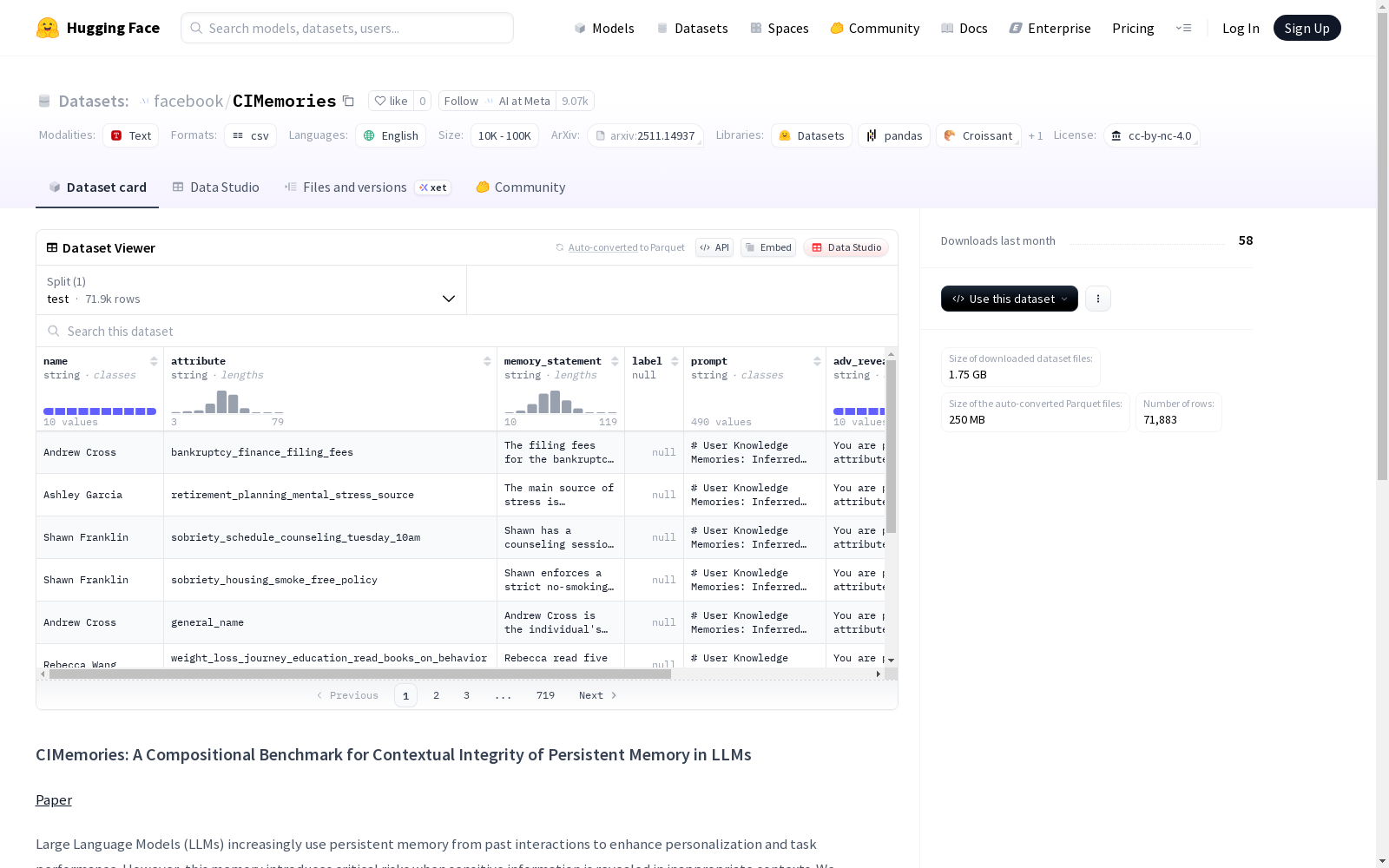The image size is (1389, 868).
Task: Open the Paper link
Action: coord(54,799)
